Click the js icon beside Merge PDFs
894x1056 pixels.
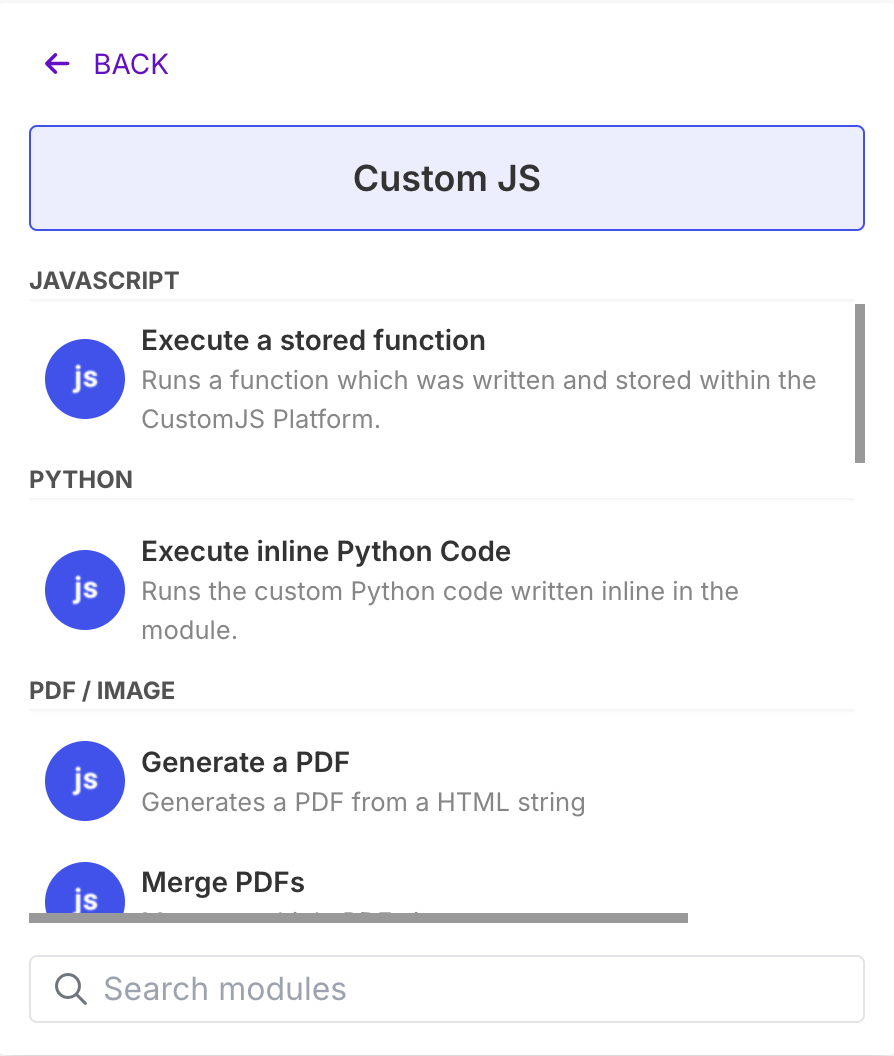pos(85,889)
